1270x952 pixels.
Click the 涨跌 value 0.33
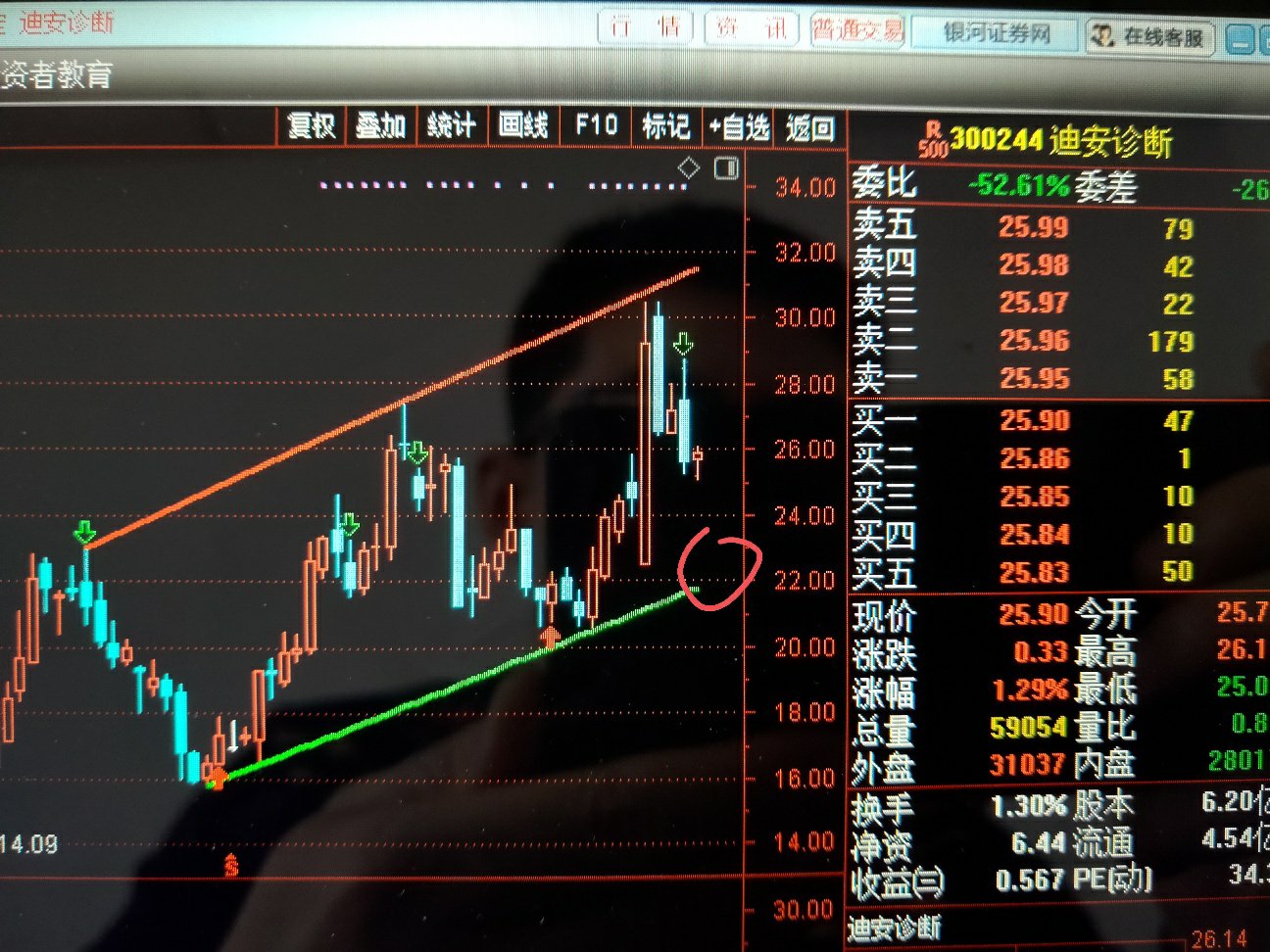1041,651
